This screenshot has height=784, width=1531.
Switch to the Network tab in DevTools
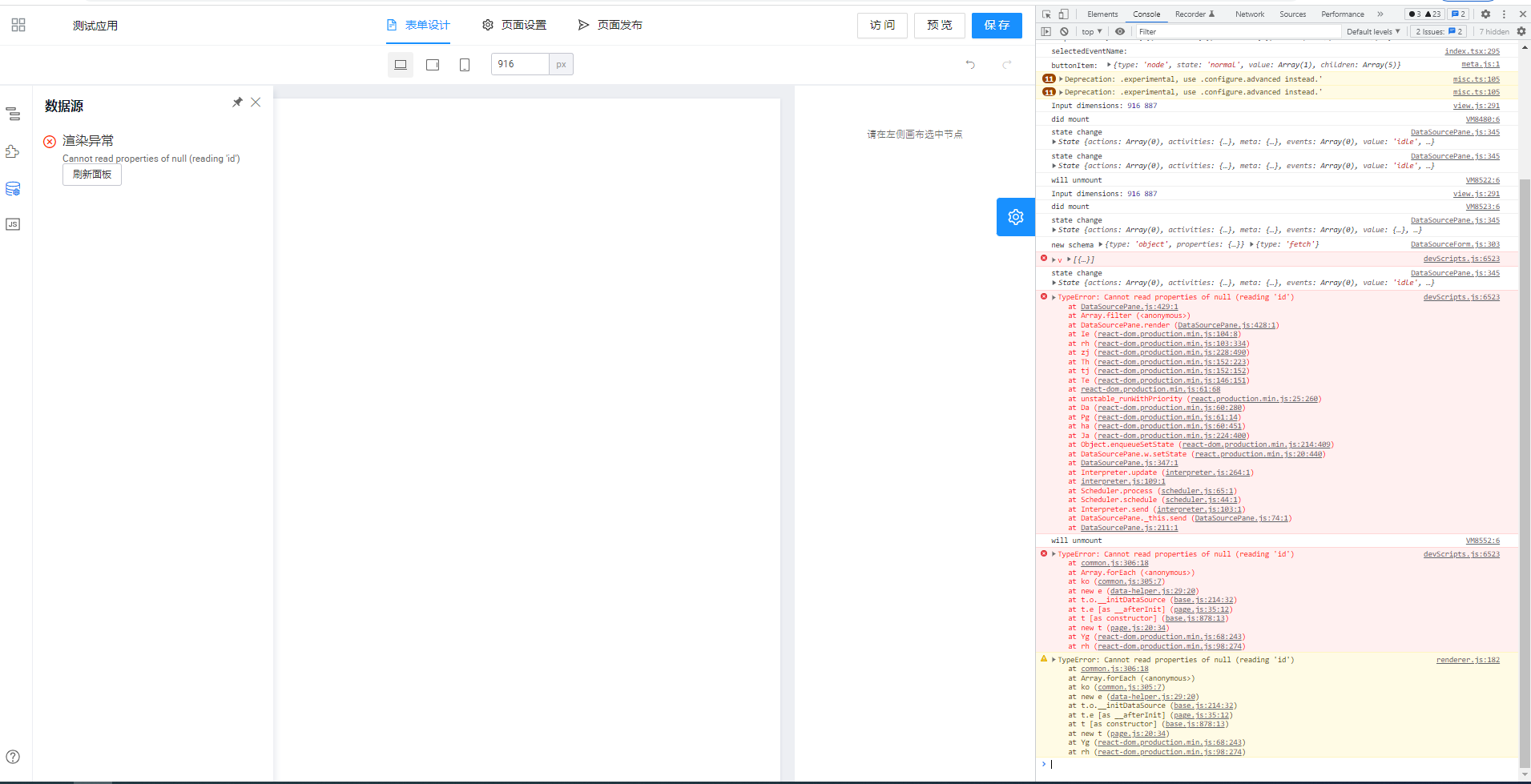pos(1249,14)
